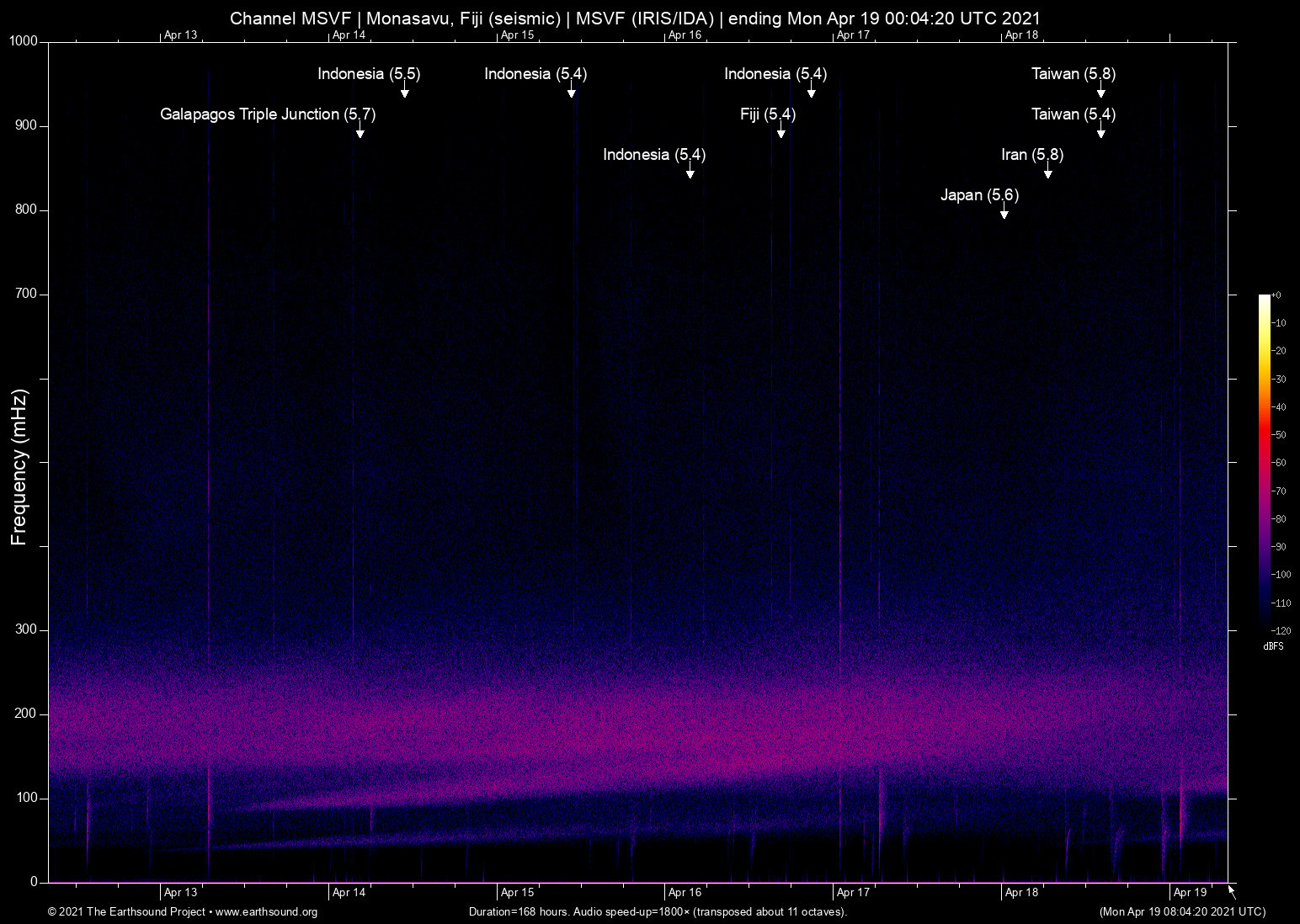Image resolution: width=1300 pixels, height=924 pixels.
Task: Click the middle Indonesia (5.4) event arrow
Action: pos(690,173)
